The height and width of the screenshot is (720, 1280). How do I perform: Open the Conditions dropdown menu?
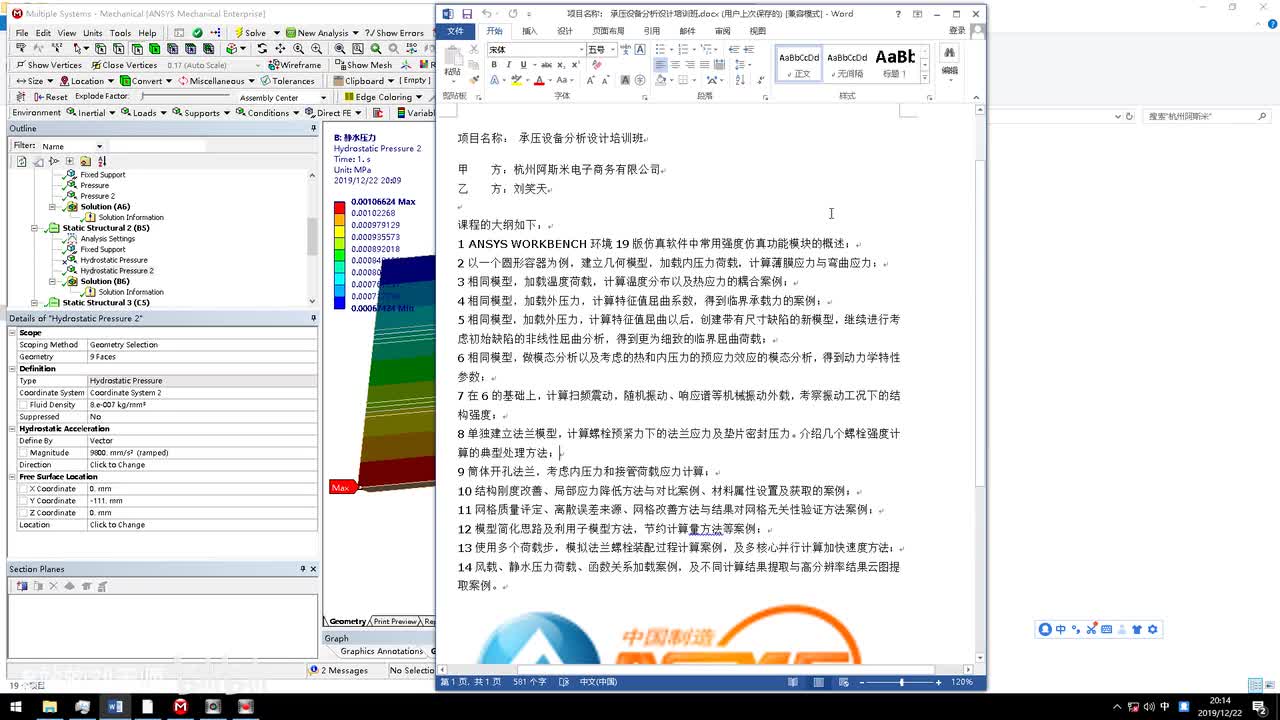pos(268,113)
